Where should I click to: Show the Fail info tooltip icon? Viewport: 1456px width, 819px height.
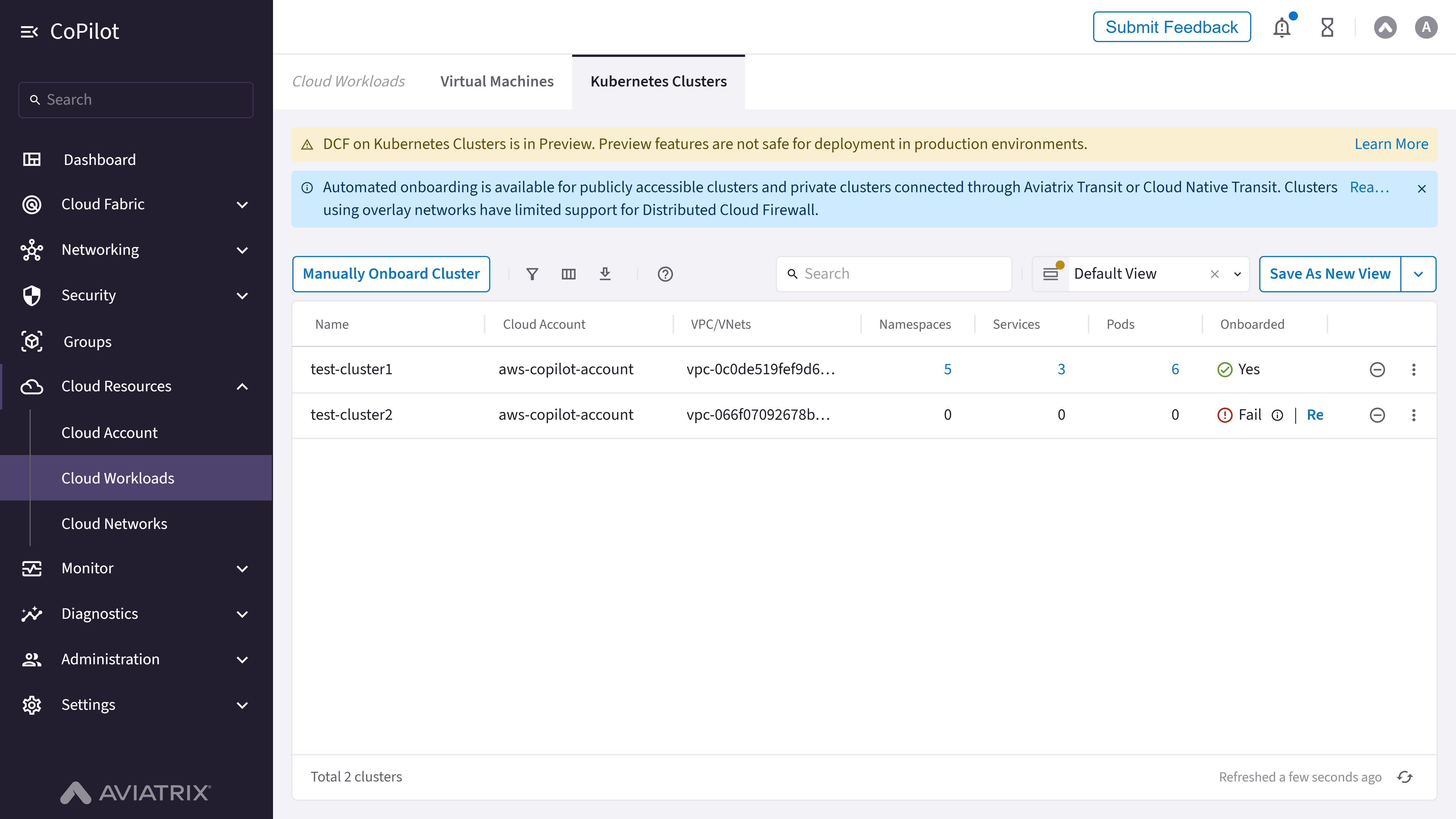click(x=1277, y=415)
